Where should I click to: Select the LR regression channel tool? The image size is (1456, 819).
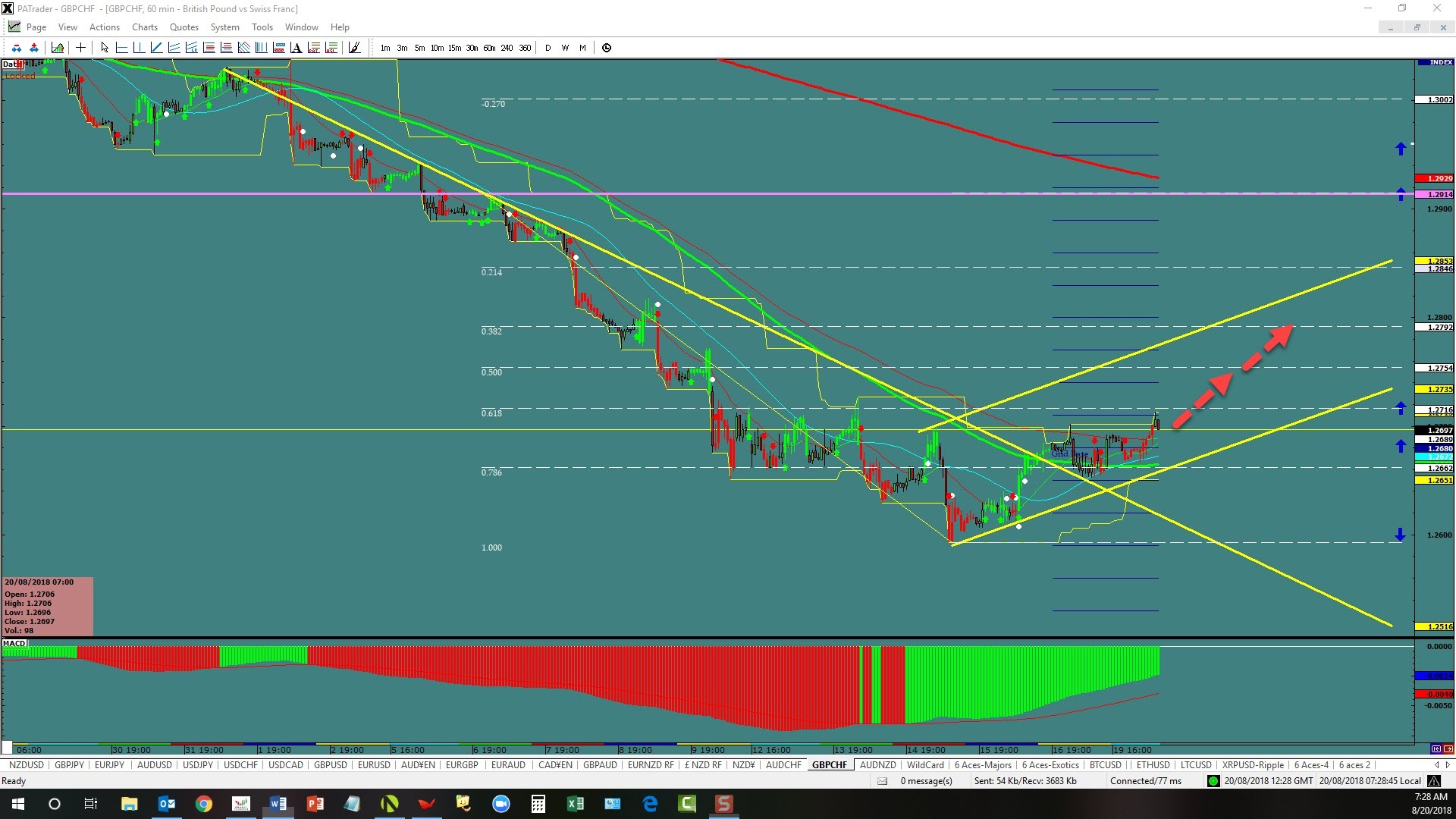(191, 48)
